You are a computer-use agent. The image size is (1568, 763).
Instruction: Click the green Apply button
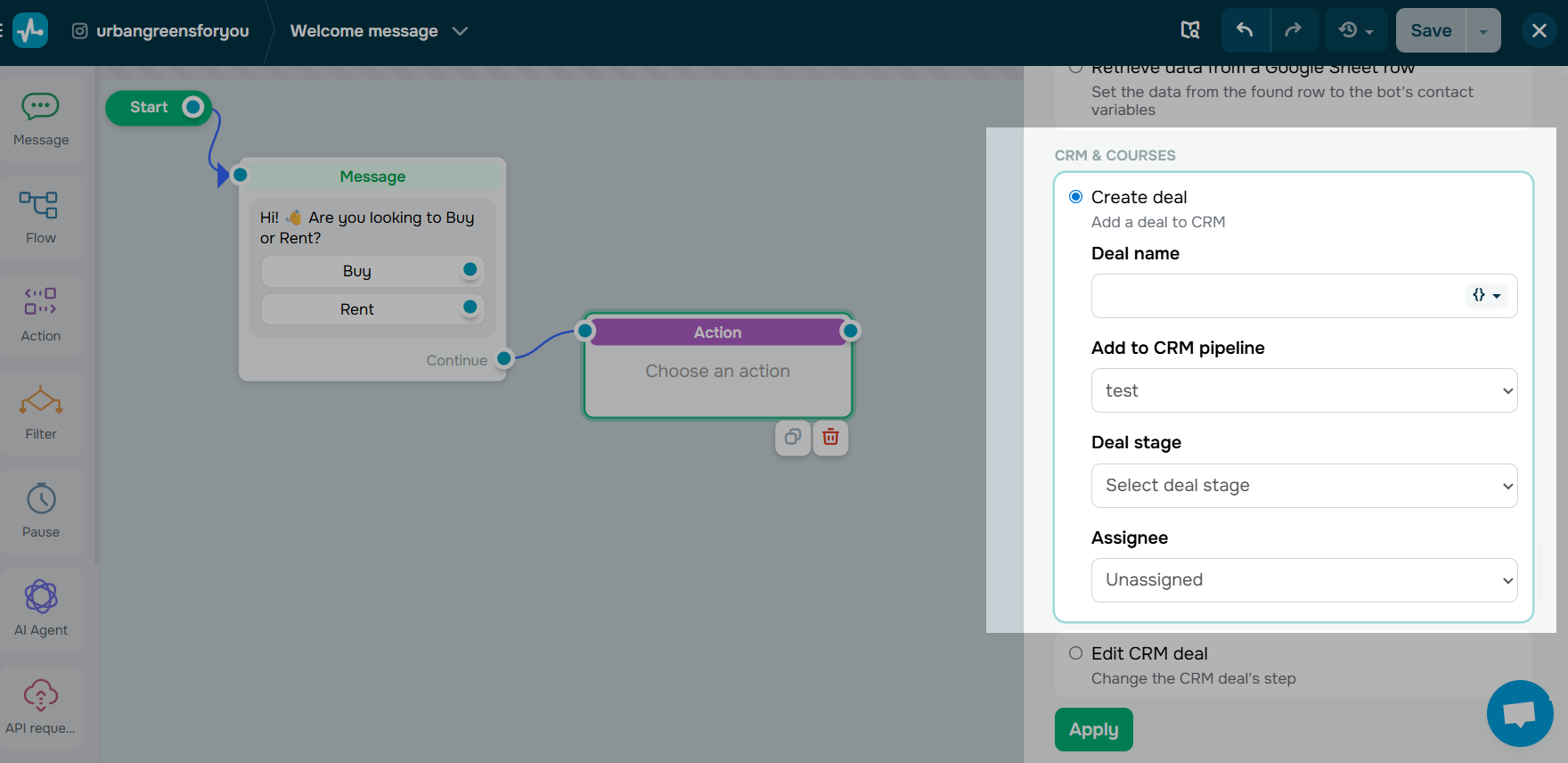(1093, 729)
